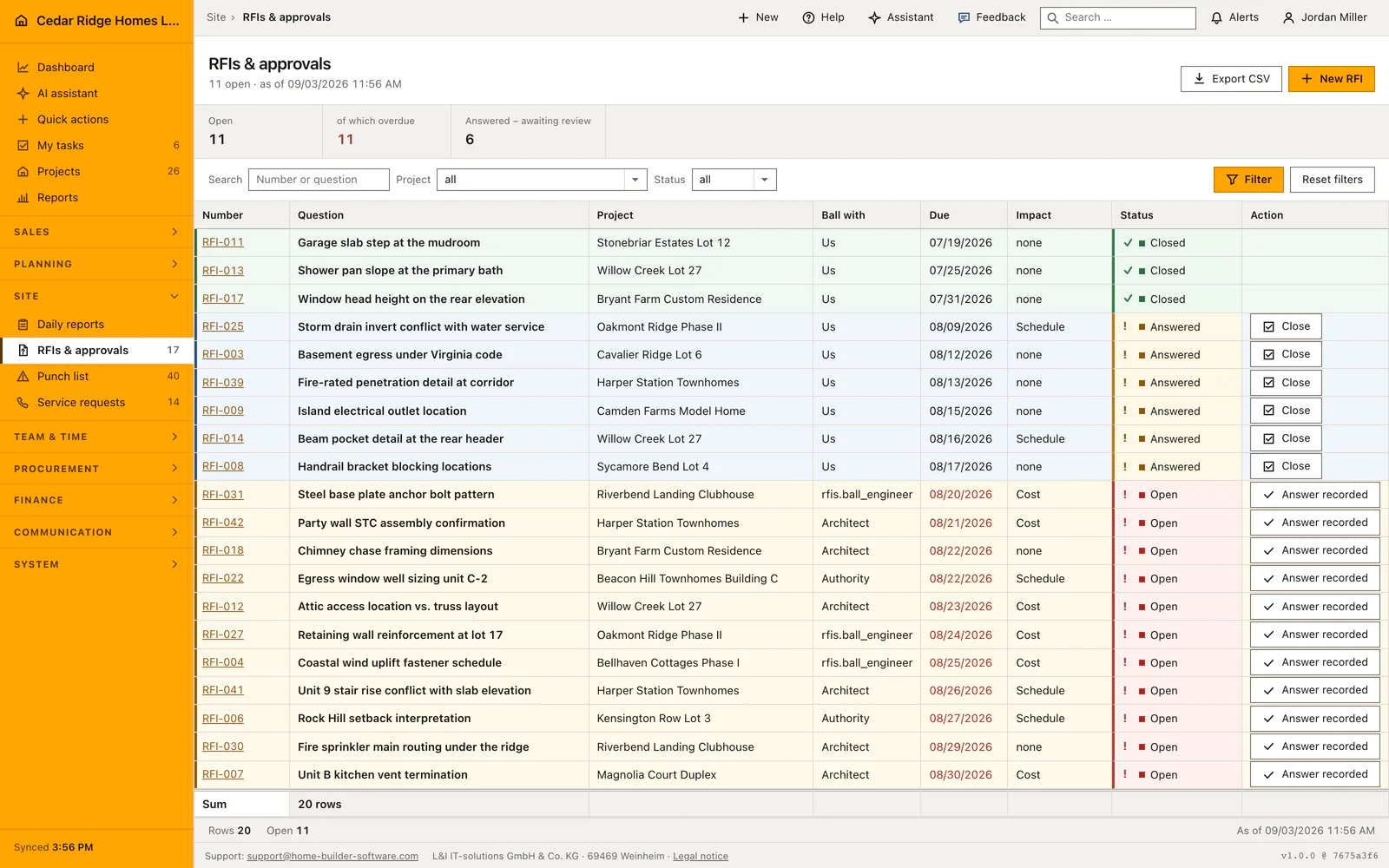Click the Quick actions plus icon
Viewport: 1389px width, 868px height.
point(23,120)
